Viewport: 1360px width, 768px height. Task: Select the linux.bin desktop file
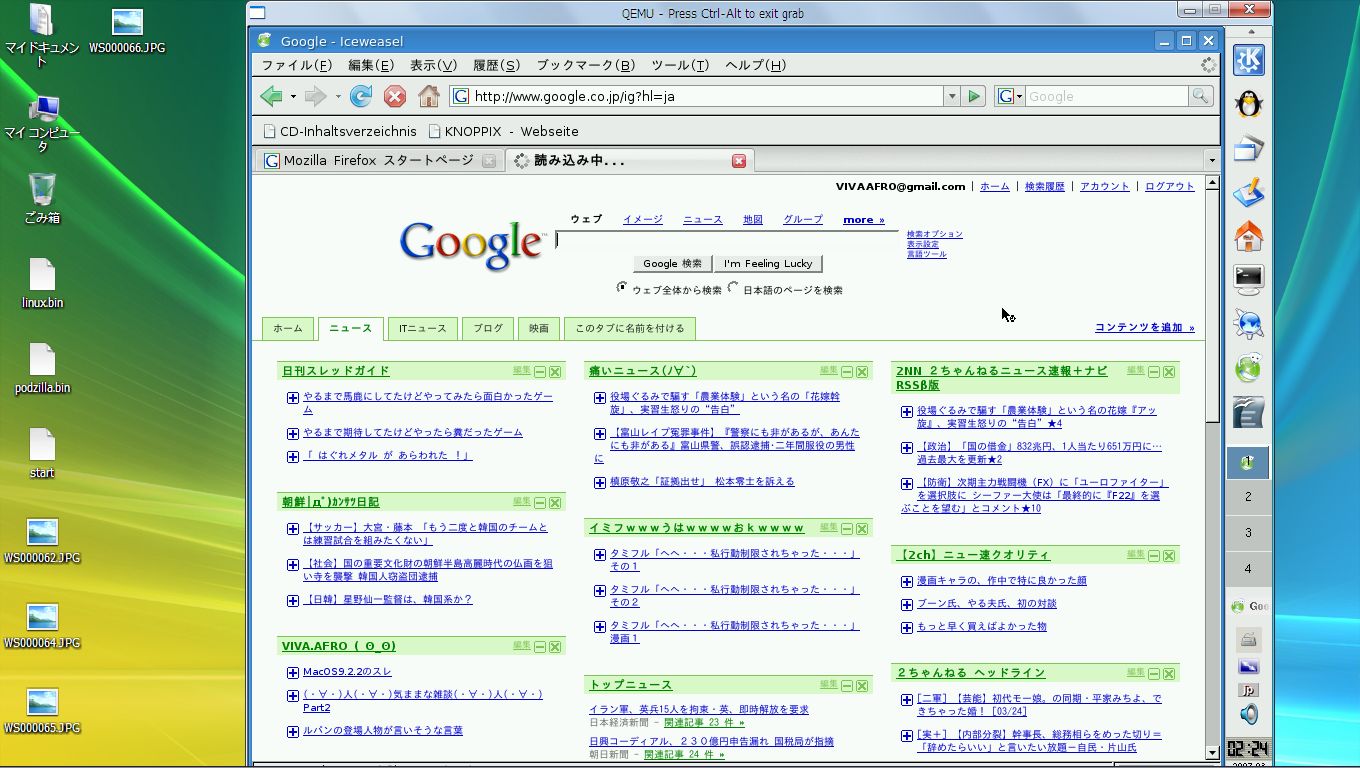tap(42, 284)
